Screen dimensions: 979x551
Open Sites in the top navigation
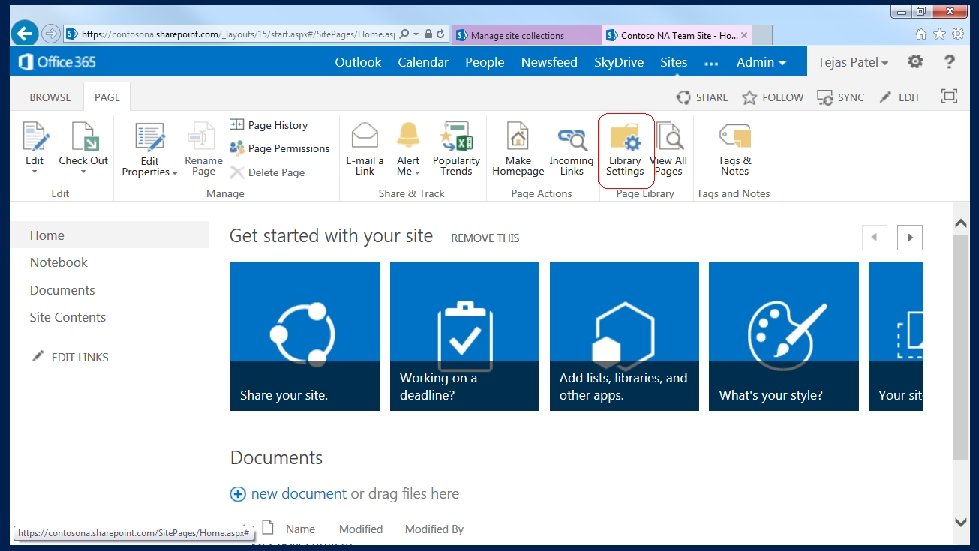tap(674, 62)
